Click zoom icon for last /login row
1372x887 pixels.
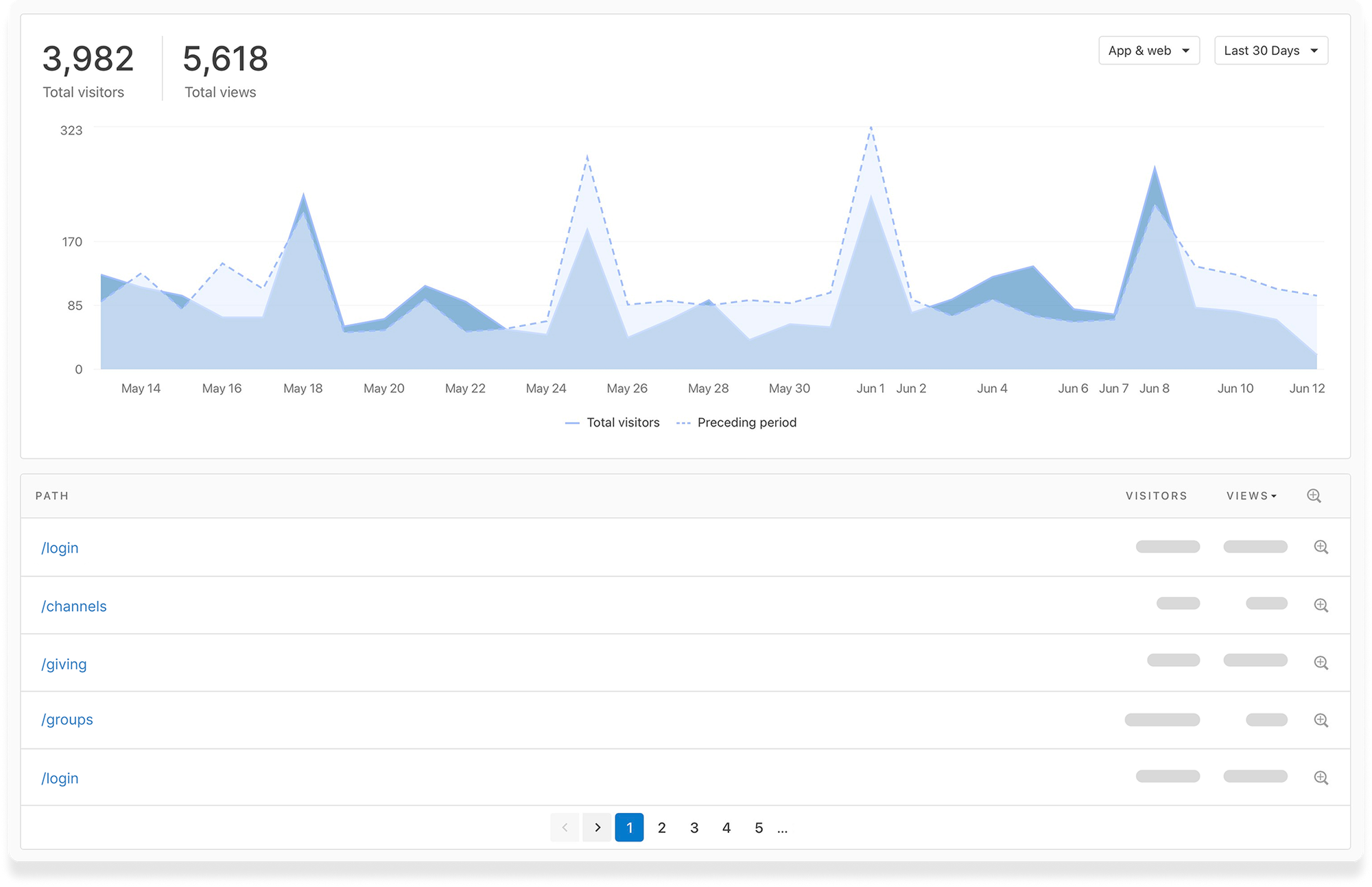pyautogui.click(x=1321, y=778)
